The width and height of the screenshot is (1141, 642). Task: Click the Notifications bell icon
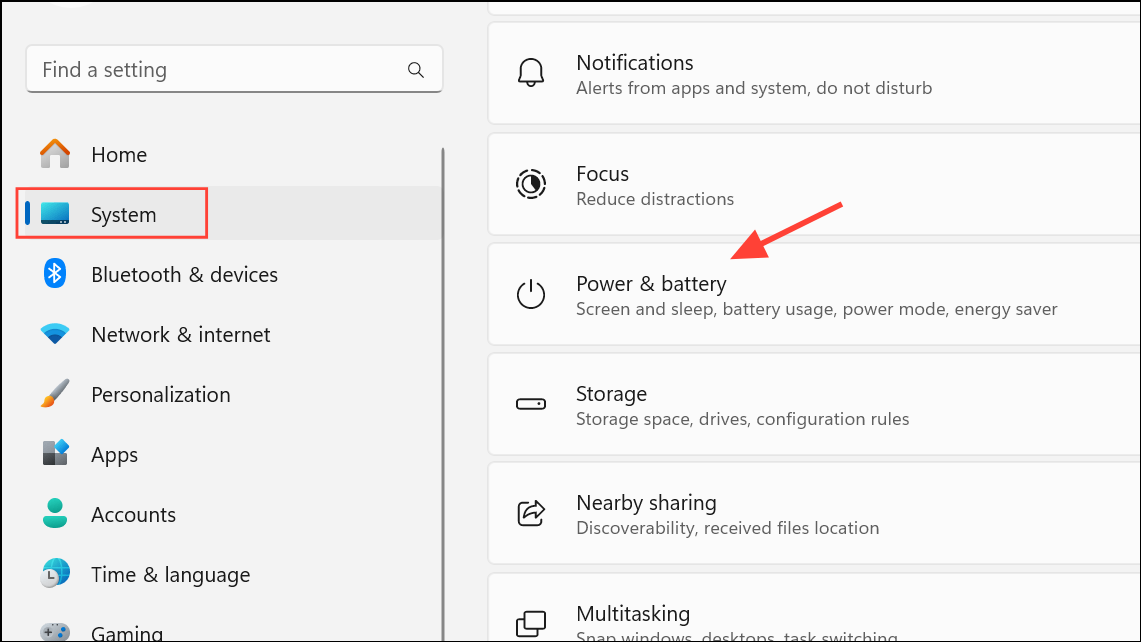point(531,72)
